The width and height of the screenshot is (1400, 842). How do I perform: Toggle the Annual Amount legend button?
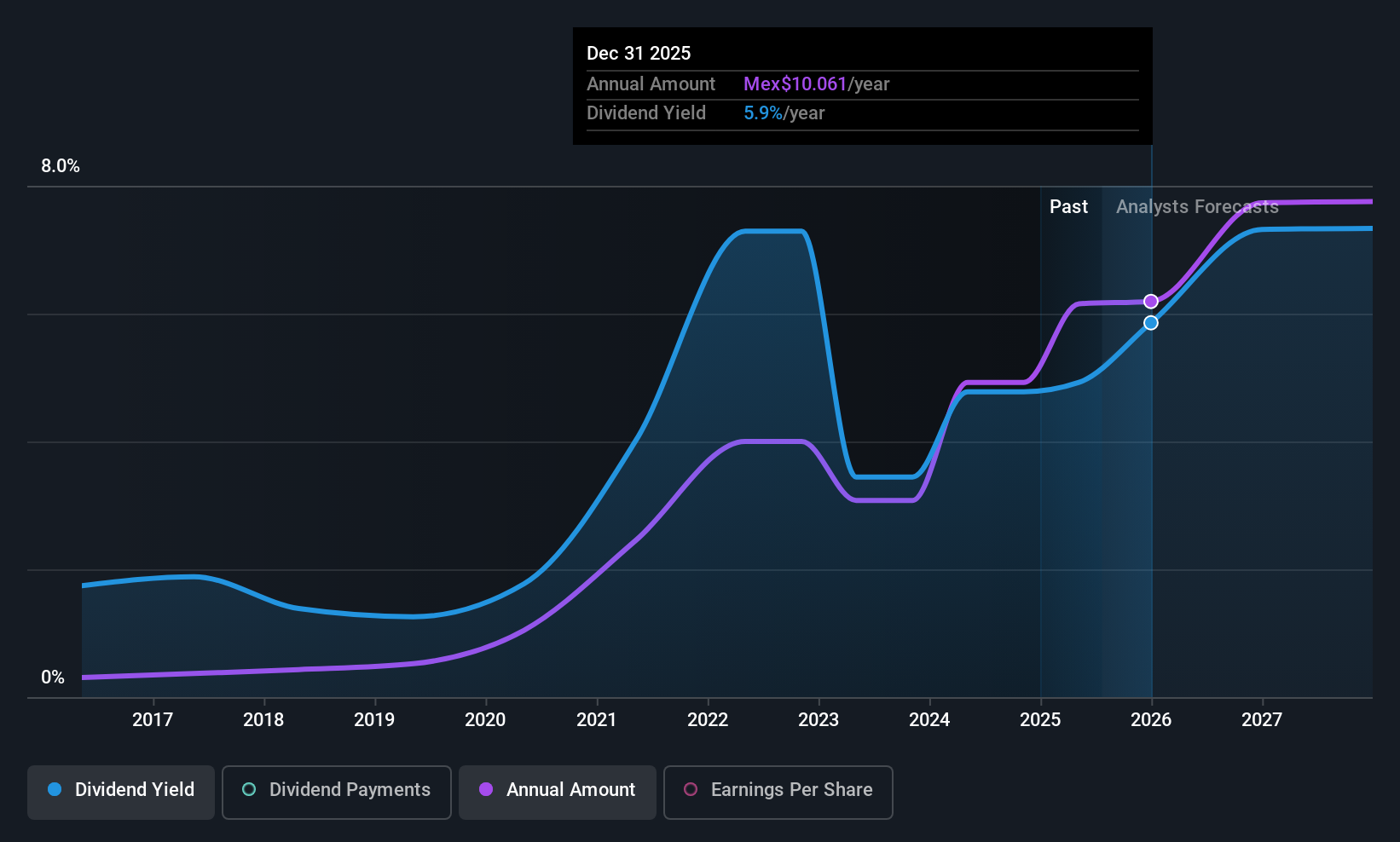pos(558,793)
